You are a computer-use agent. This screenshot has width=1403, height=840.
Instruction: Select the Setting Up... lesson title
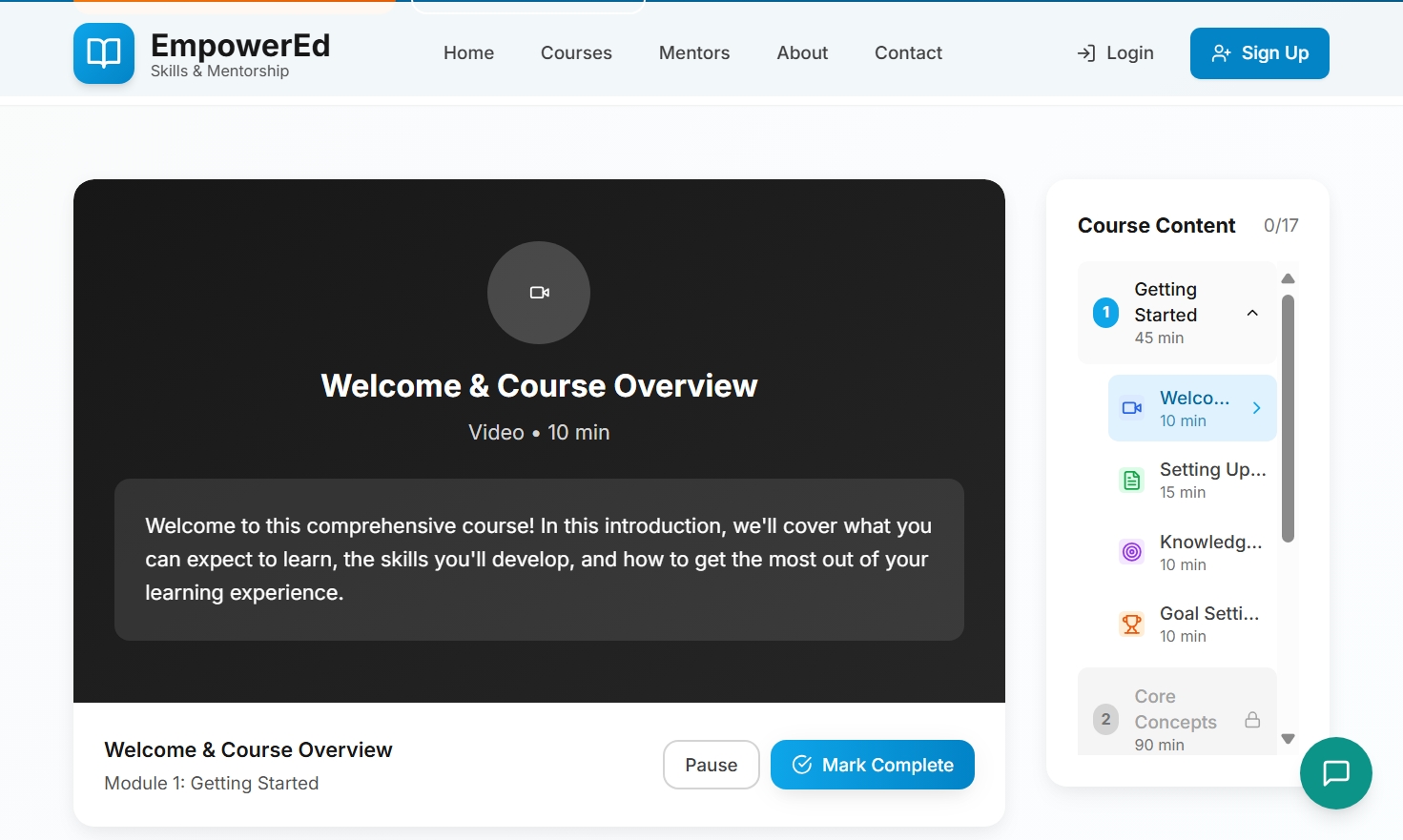pyautogui.click(x=1213, y=469)
